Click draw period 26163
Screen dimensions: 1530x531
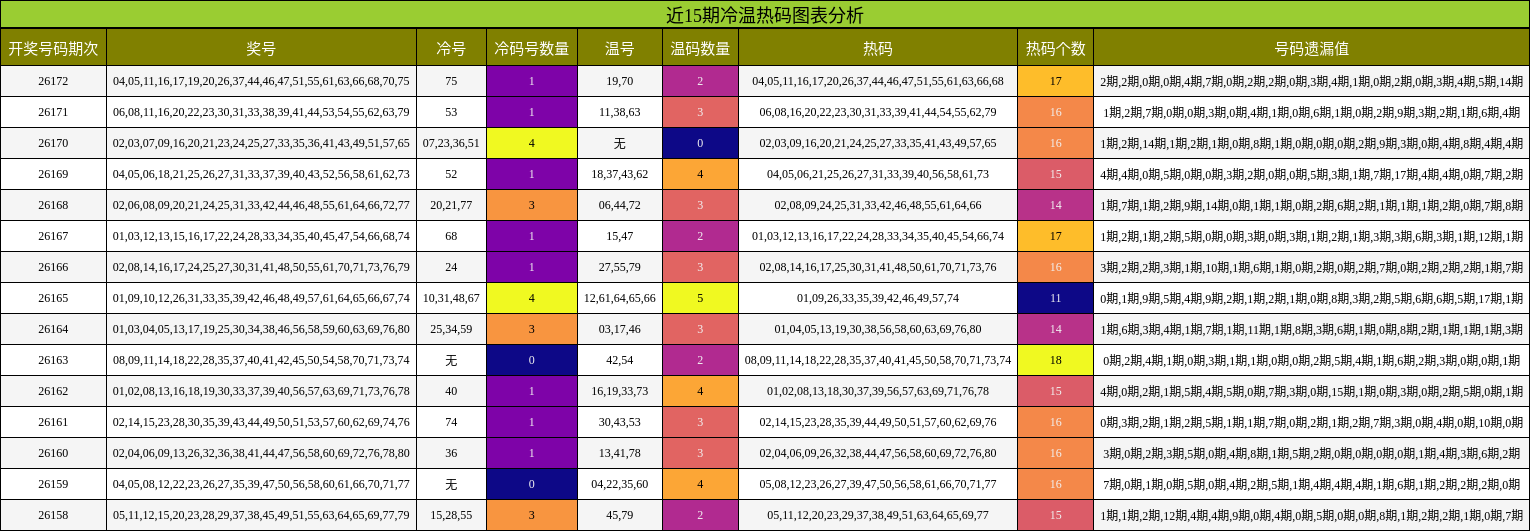[x=53, y=360]
